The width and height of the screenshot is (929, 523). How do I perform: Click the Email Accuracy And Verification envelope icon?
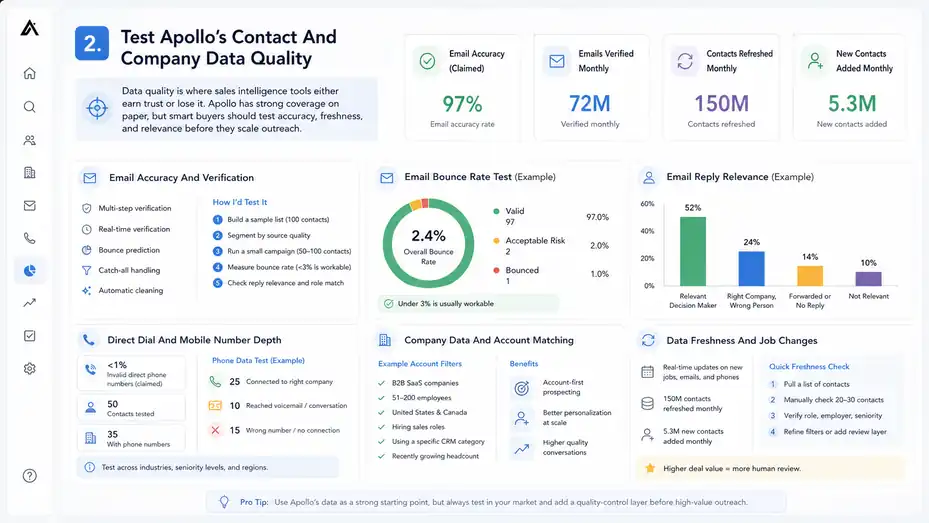90,178
